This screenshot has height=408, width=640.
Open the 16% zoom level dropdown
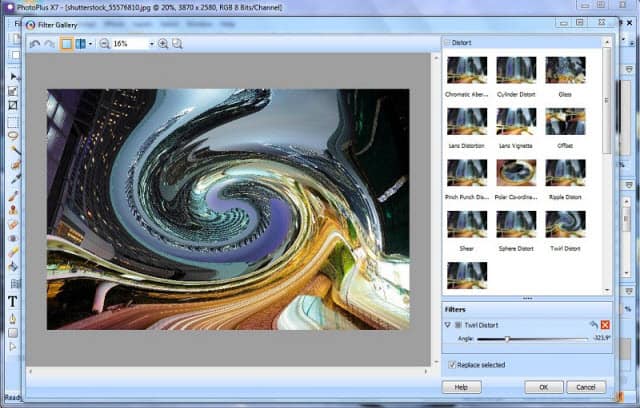tap(150, 44)
